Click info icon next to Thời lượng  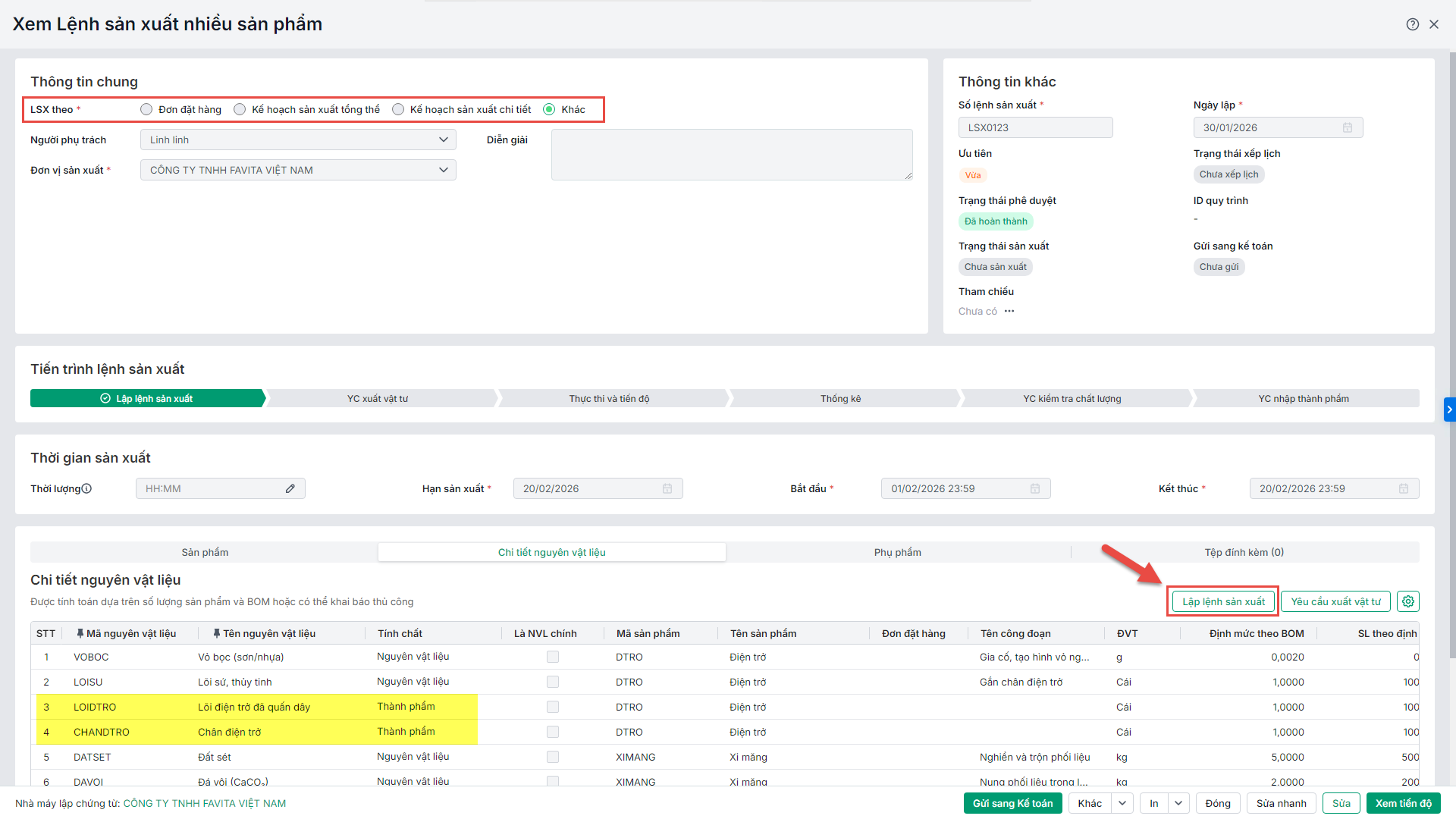point(86,488)
